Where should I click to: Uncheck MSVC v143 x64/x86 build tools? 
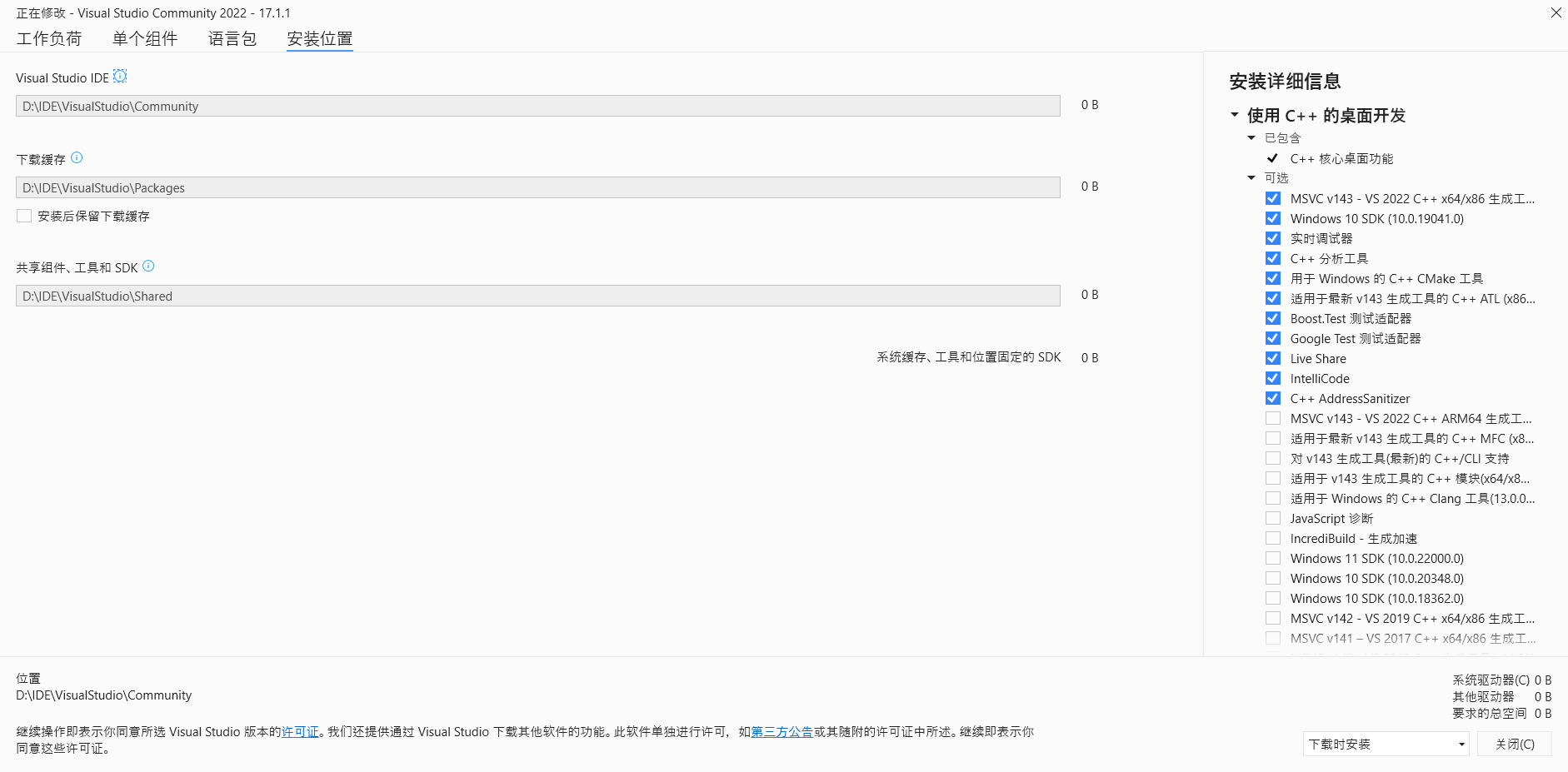(1273, 198)
